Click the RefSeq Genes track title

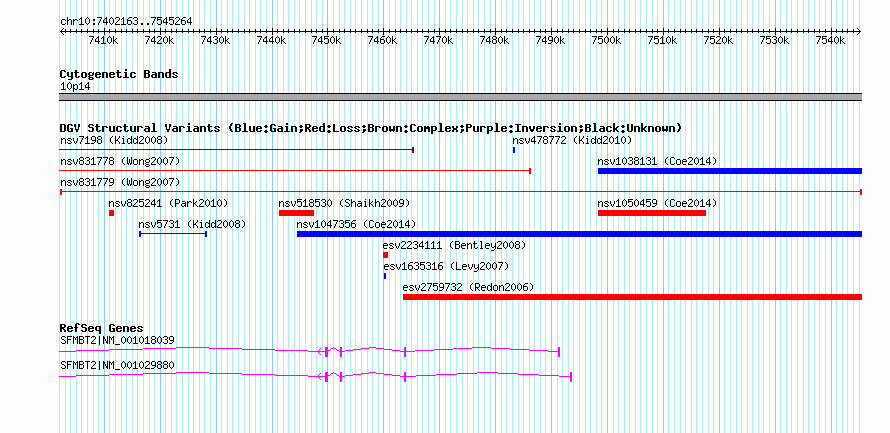(x=101, y=328)
